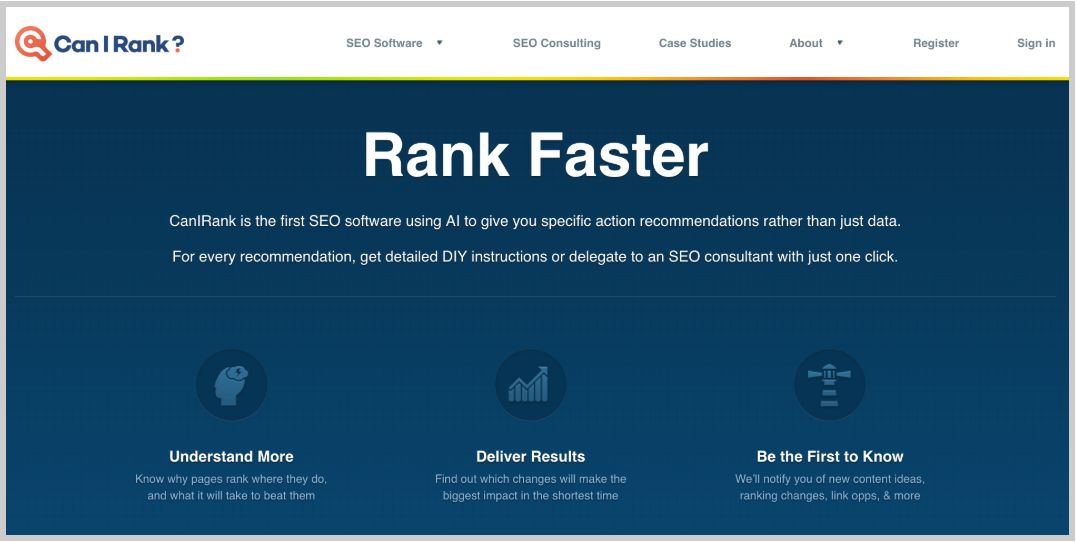The image size is (1076, 542).
Task: Click the sentence starting 'CanIRank is the first SEO software'
Action: [535, 222]
